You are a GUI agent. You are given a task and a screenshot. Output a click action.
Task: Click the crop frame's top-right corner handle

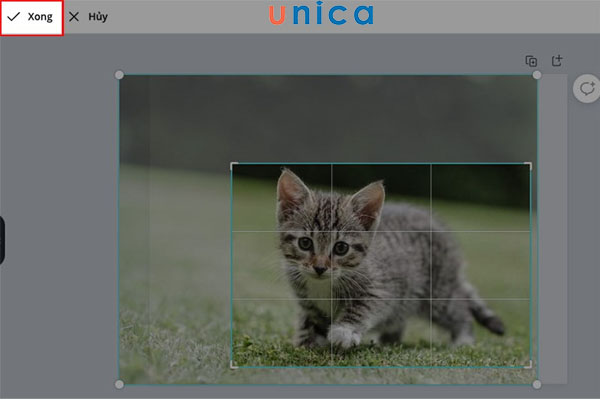(529, 165)
